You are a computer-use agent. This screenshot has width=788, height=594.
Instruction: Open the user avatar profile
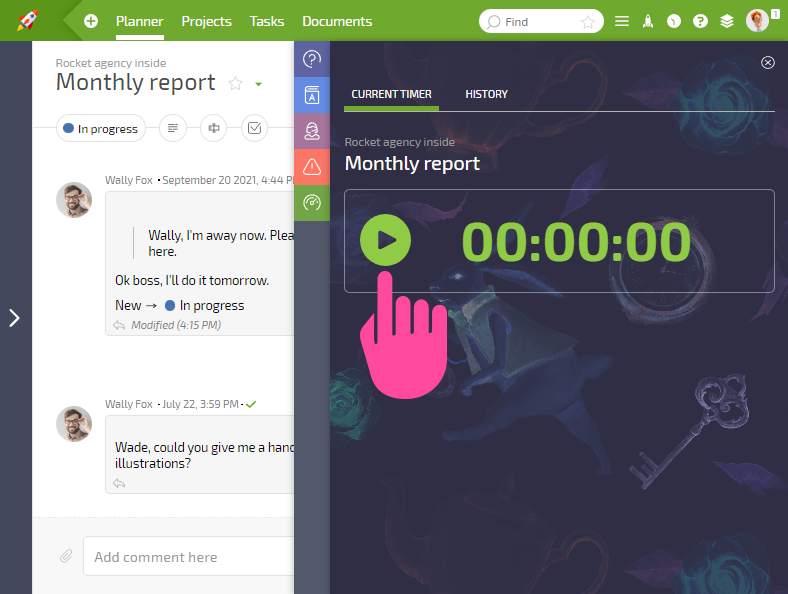click(x=757, y=21)
